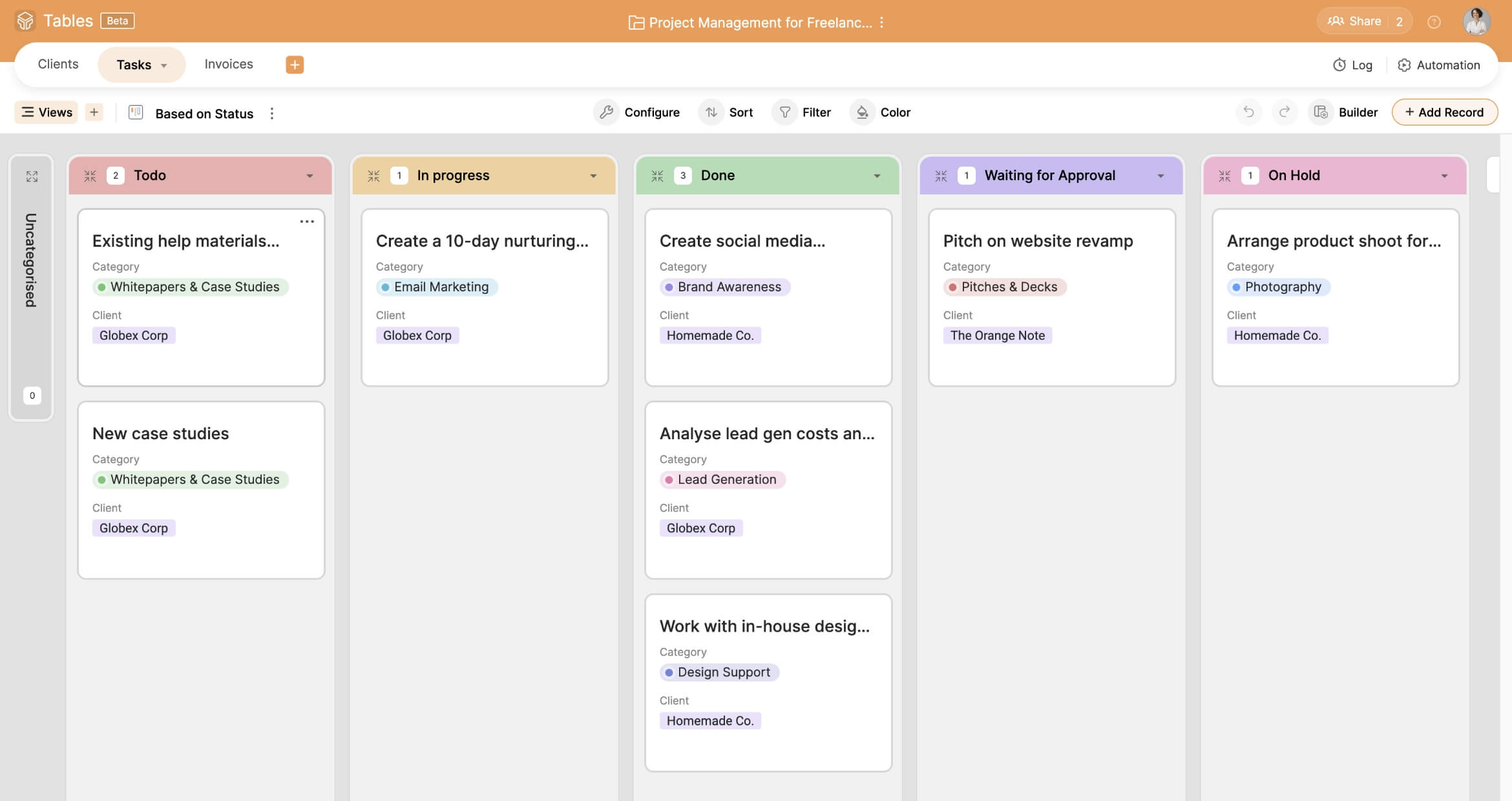The height and width of the screenshot is (801, 1512).
Task: Expand the Uncategorised column
Action: [x=32, y=176]
